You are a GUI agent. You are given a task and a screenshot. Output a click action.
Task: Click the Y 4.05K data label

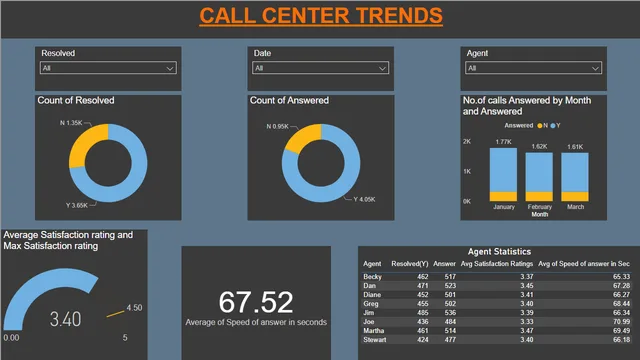pyautogui.click(x=364, y=199)
